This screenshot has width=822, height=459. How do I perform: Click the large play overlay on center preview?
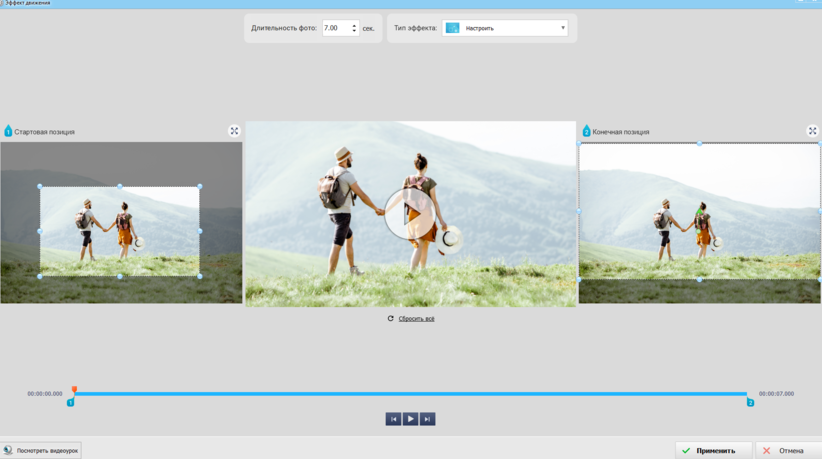[x=410, y=213]
